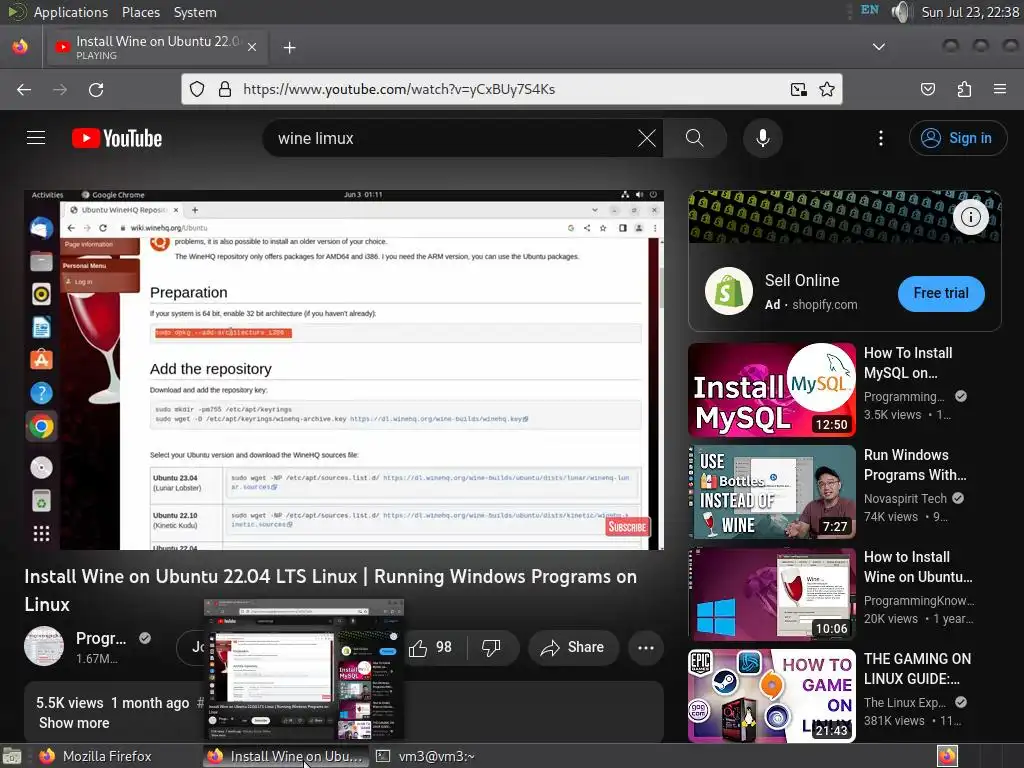Click the 5.5K views 1 month ago text
The image size is (1024, 768).
pos(112,703)
